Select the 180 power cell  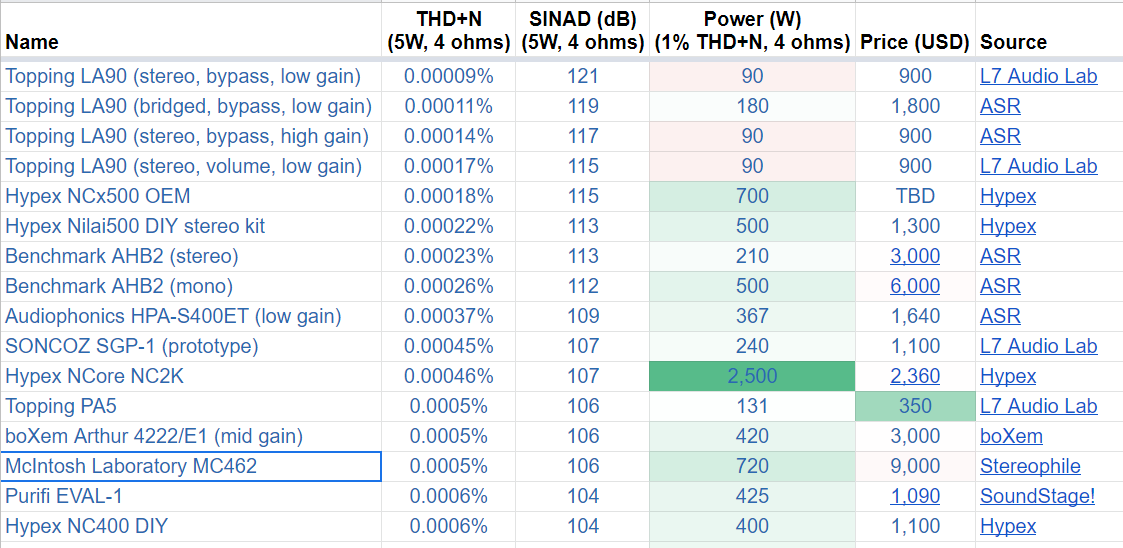pos(752,106)
